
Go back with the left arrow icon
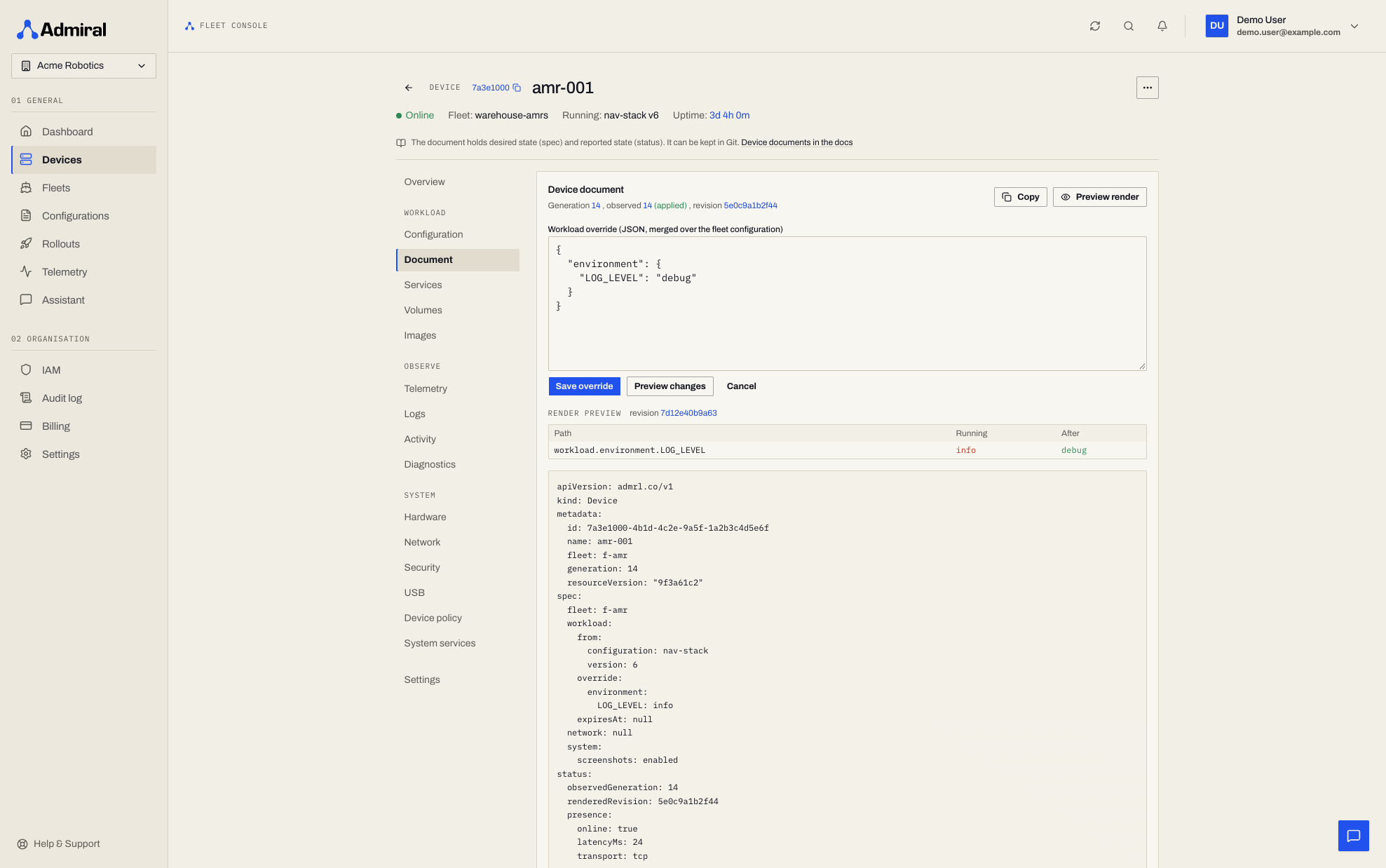[x=409, y=88]
